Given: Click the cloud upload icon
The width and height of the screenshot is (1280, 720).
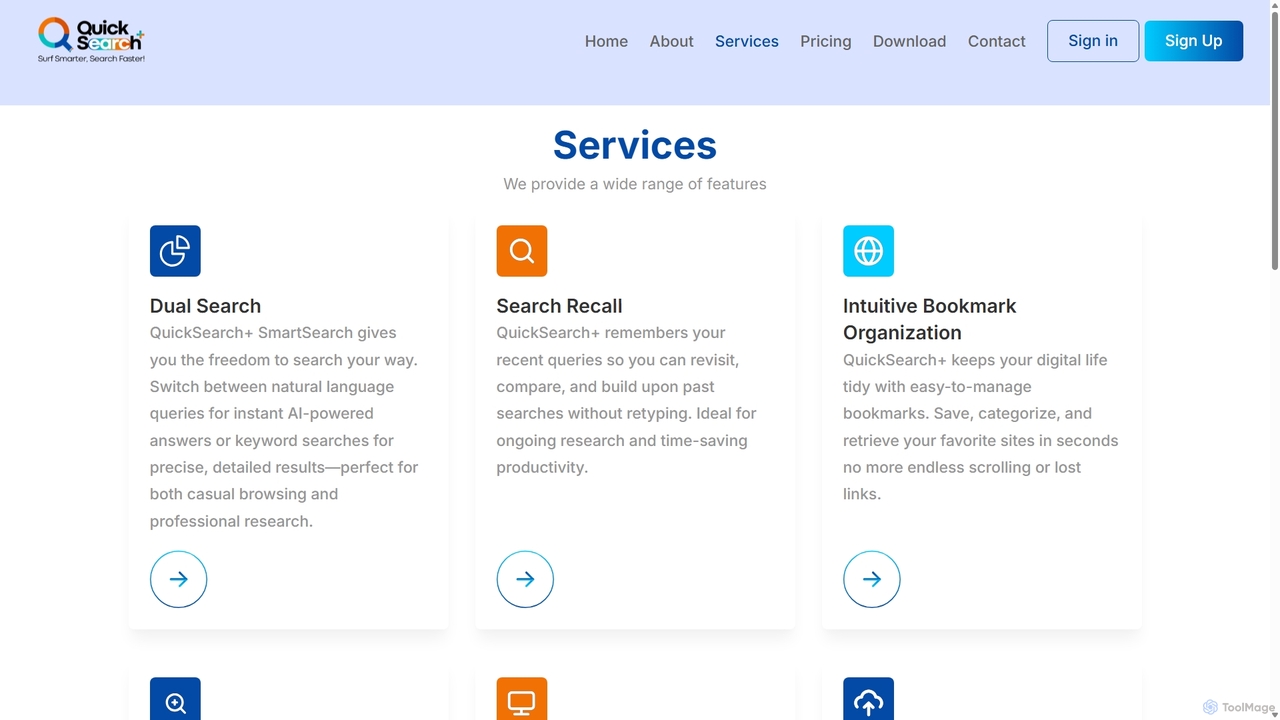Looking at the screenshot, I should 868,699.
